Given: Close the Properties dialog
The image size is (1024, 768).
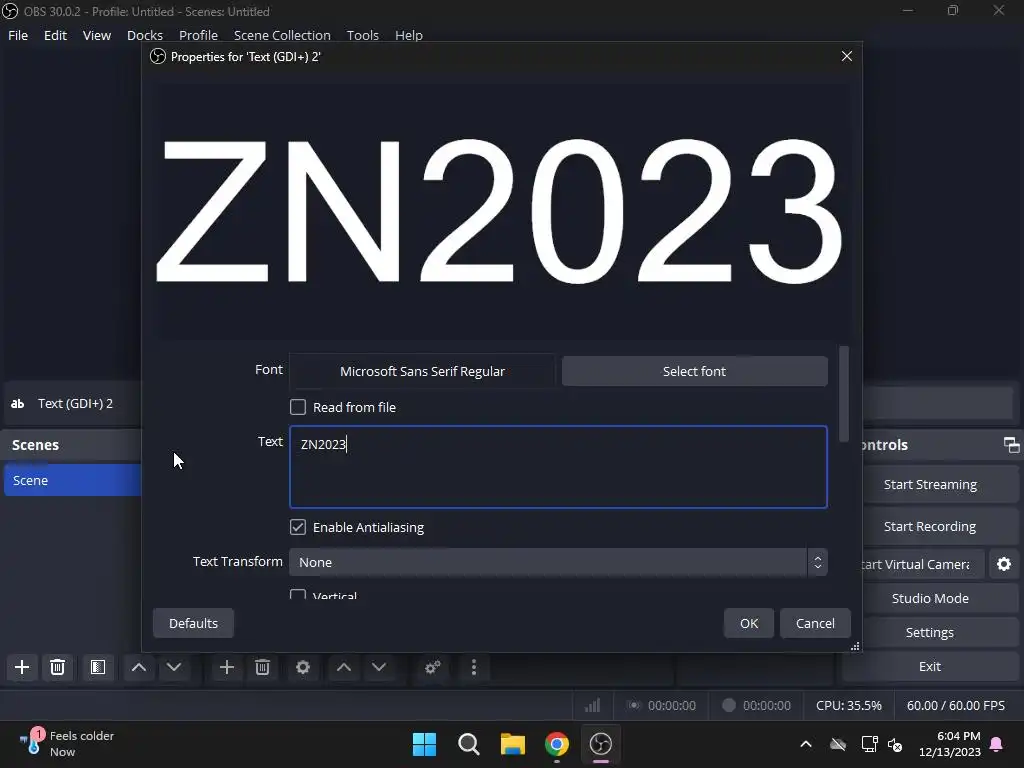Looking at the screenshot, I should tap(846, 56).
